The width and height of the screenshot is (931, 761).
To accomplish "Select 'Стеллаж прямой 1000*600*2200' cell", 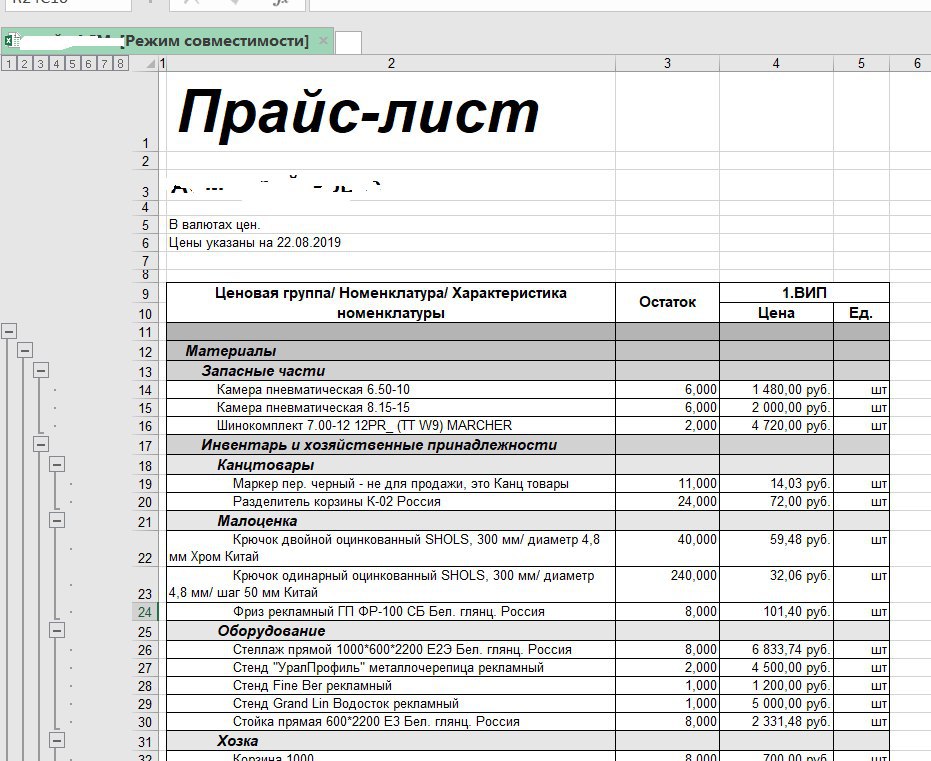I will pyautogui.click(x=391, y=649).
